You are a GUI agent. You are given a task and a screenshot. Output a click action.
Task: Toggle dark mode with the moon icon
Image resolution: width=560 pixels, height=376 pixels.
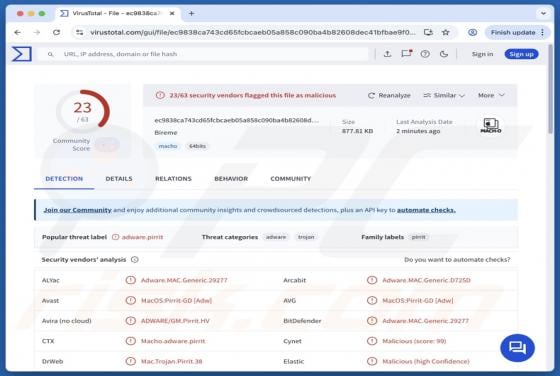tap(444, 54)
